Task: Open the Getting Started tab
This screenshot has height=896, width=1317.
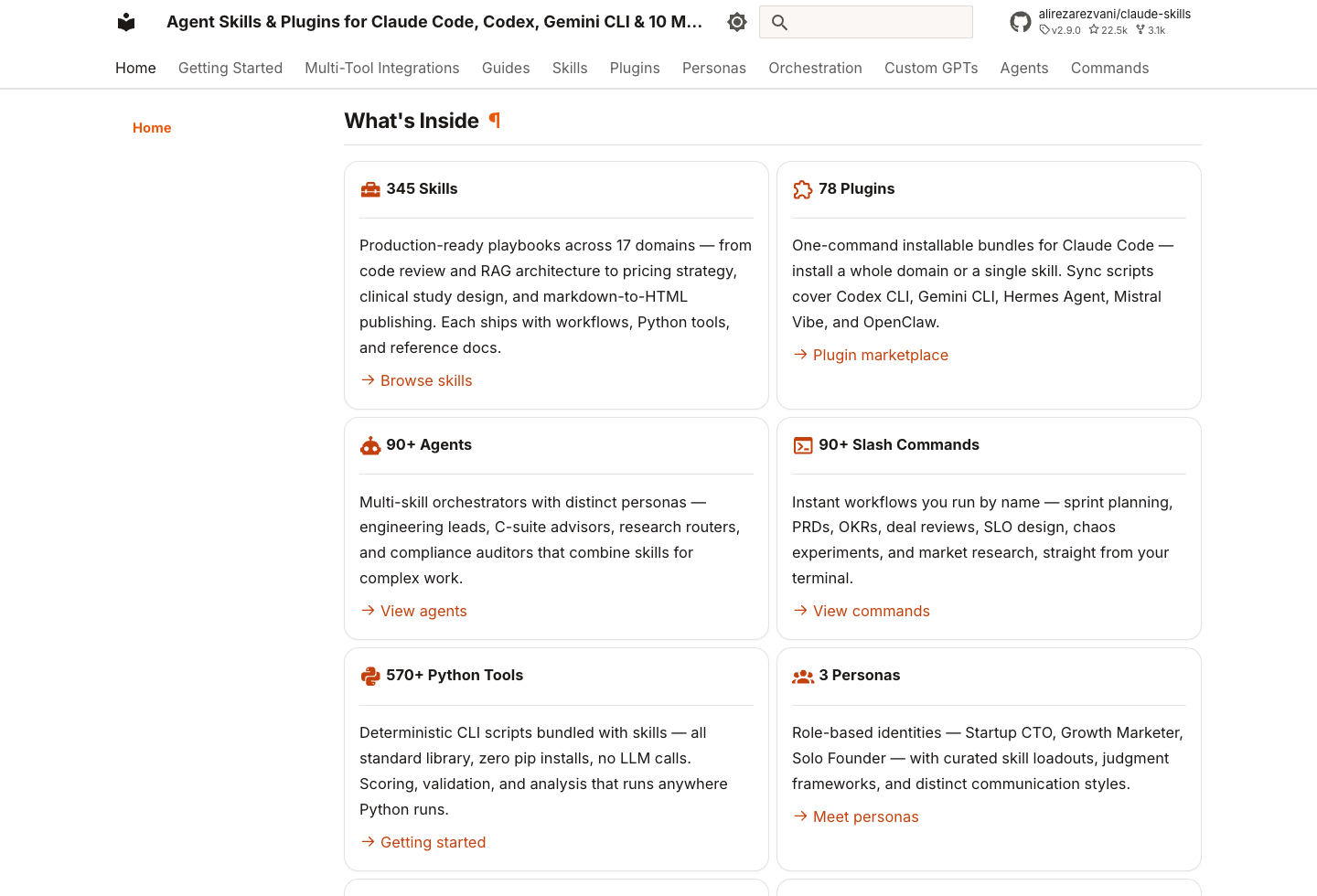Action: point(230,68)
